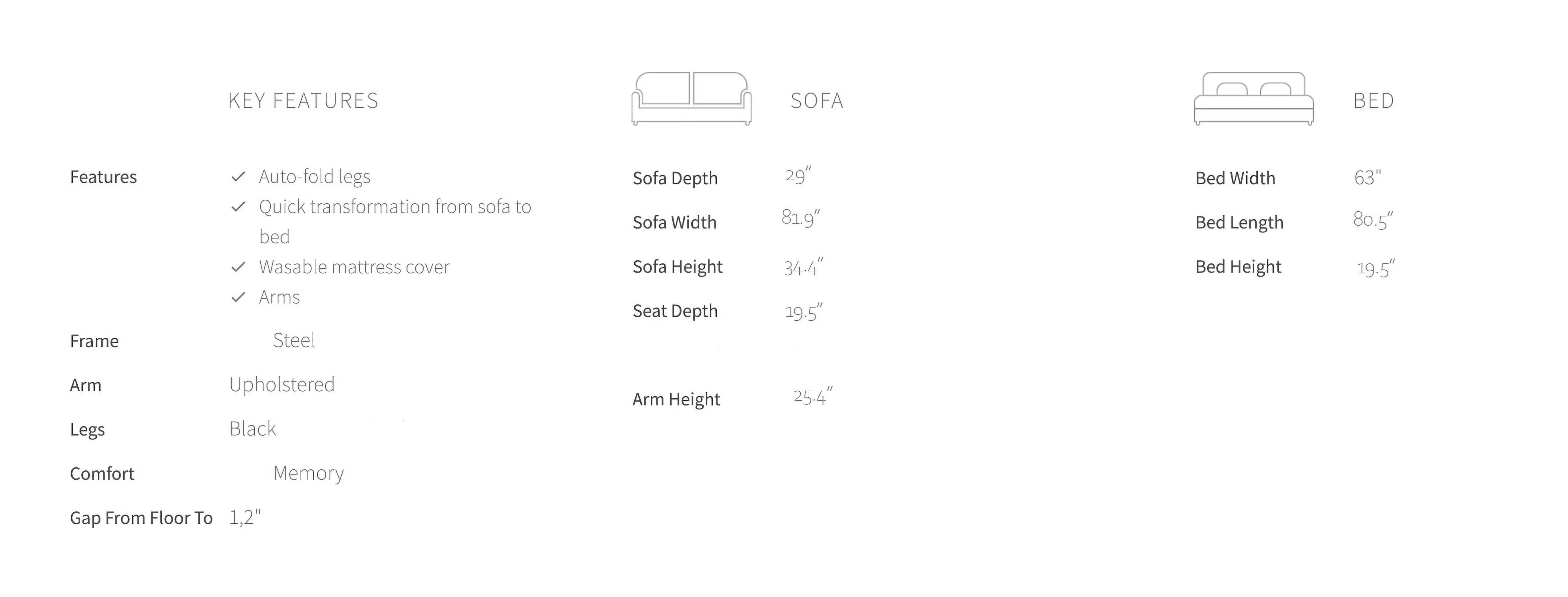This screenshot has height=597, width=1568.
Task: Select the Sofa Height label
Action: tap(678, 266)
